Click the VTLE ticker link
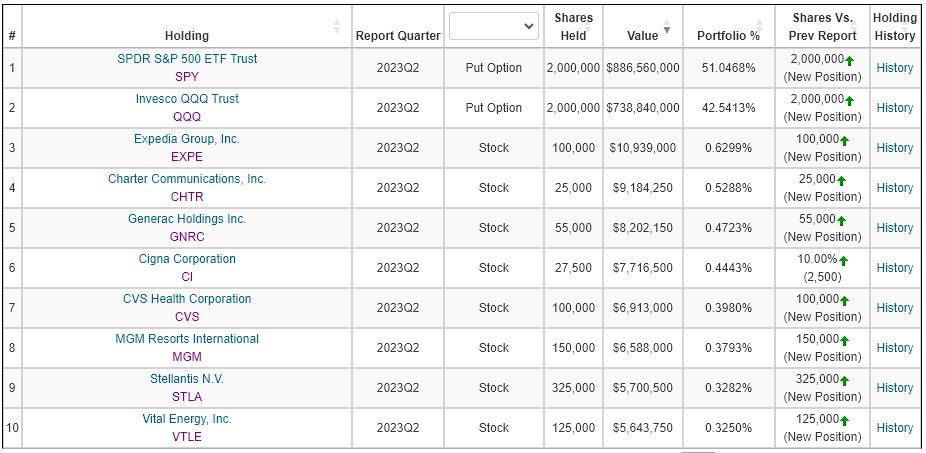The image size is (926, 453). coord(187,436)
